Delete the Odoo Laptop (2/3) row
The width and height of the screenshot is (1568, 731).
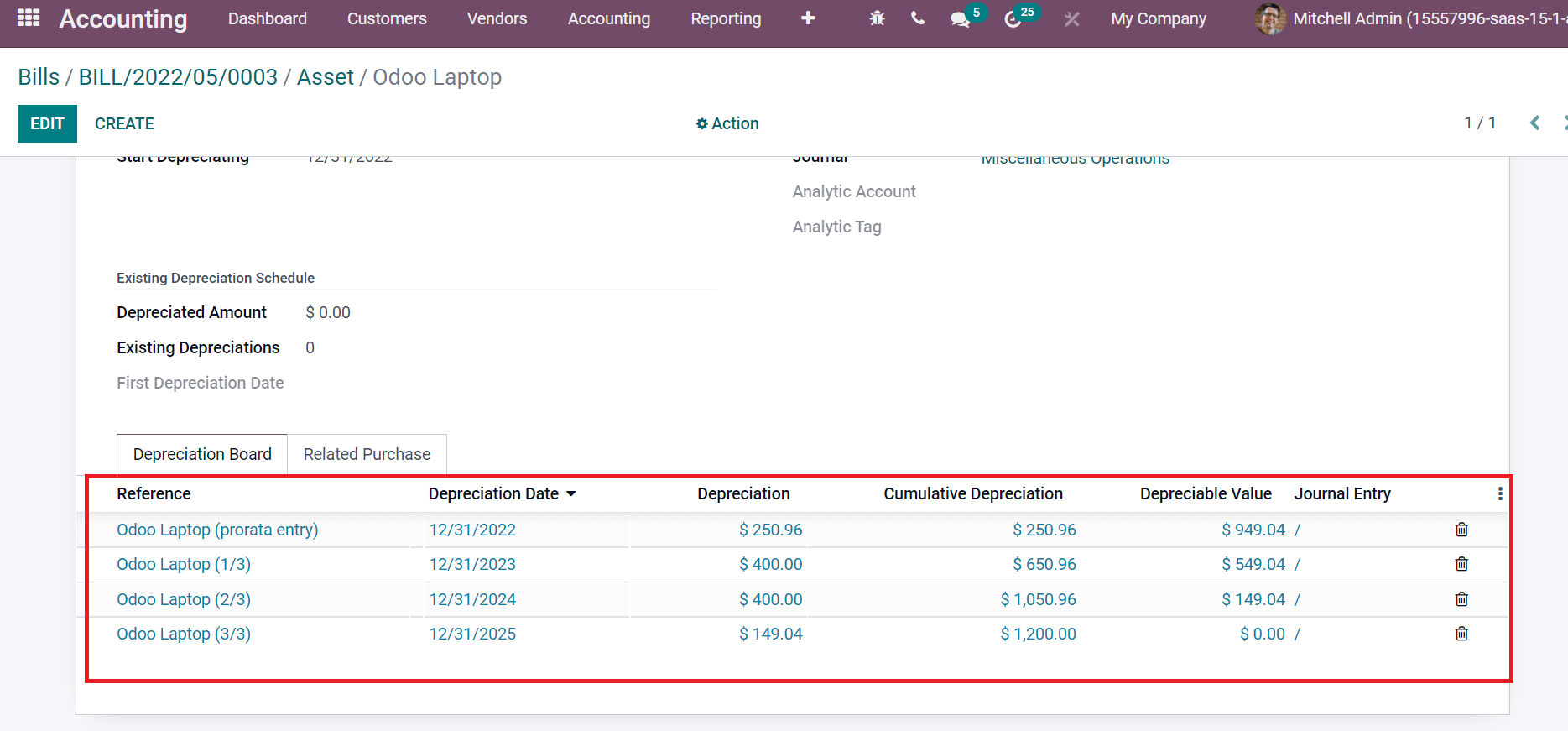click(x=1461, y=599)
